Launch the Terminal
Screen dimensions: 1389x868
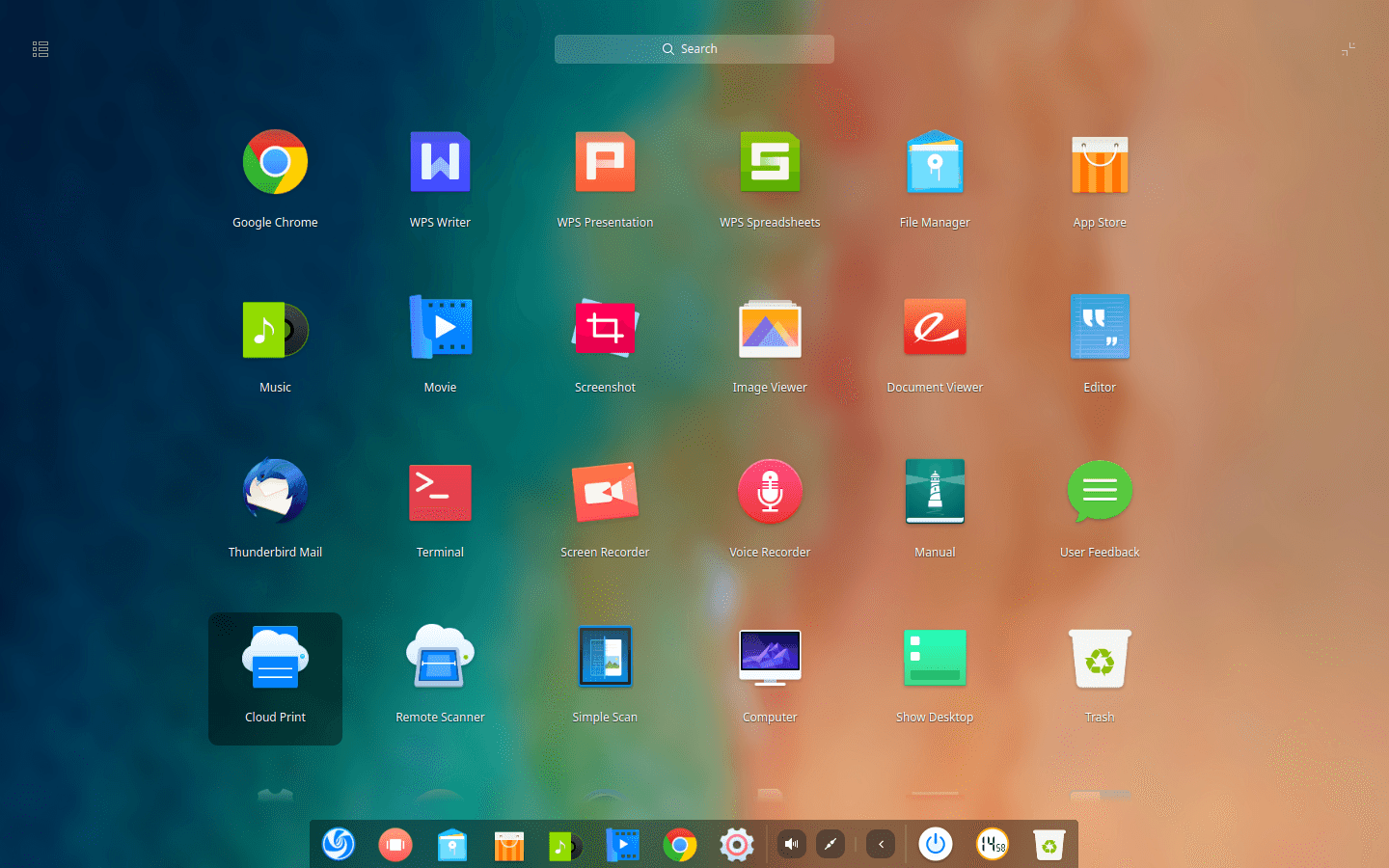point(440,492)
